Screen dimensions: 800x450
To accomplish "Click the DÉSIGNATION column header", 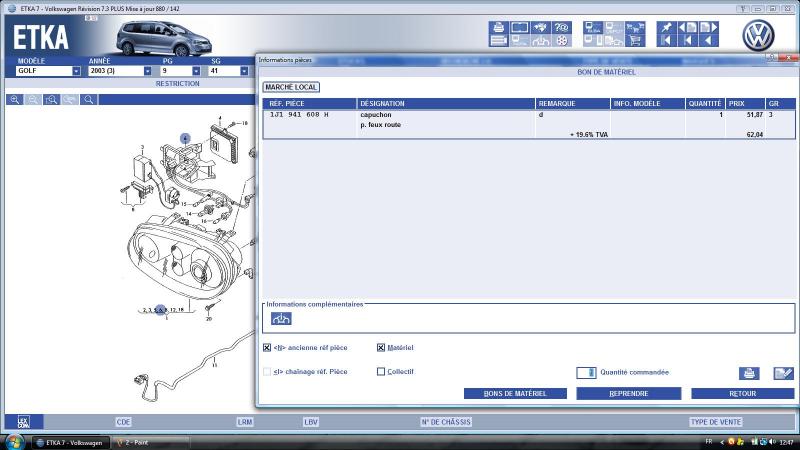I will pyautogui.click(x=446, y=104).
